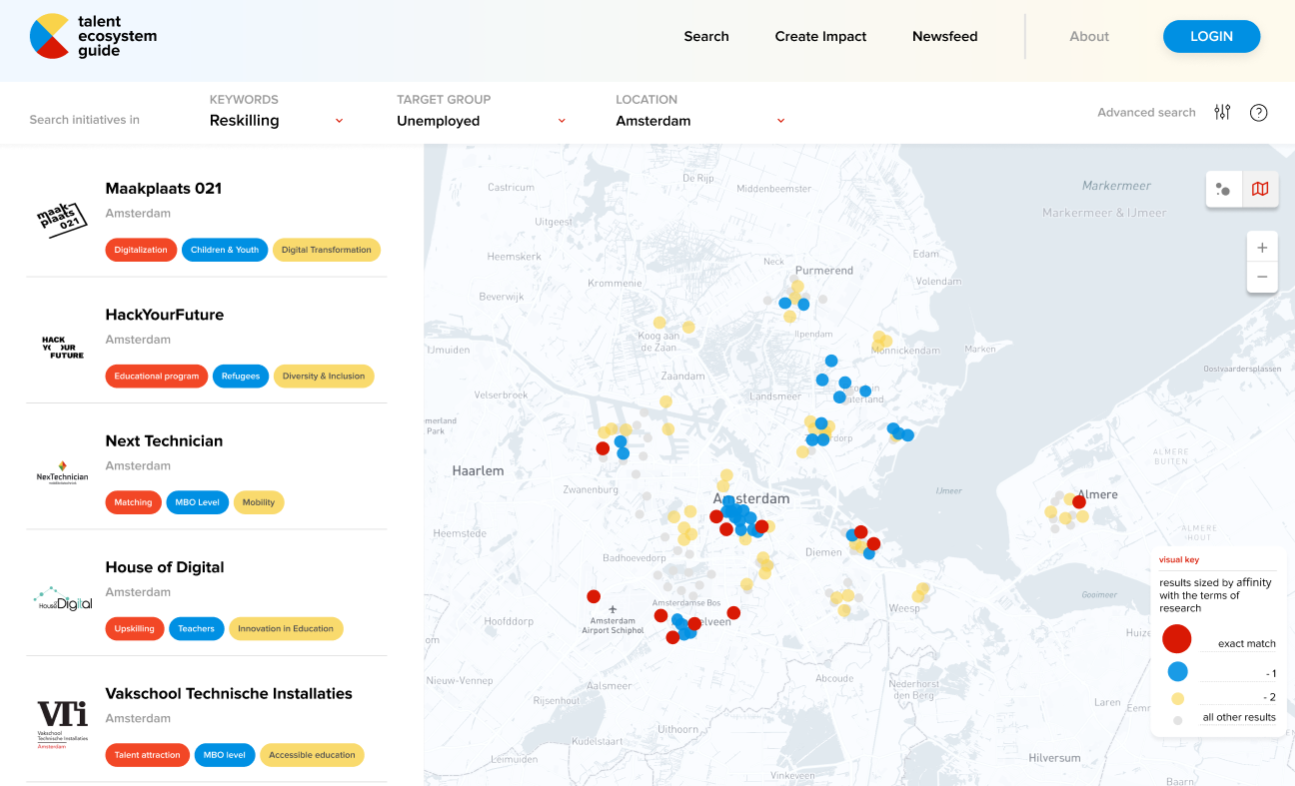Screen dimensions: 1295x786
Task: Open the Next Technician initiative title
Action: [164, 441]
